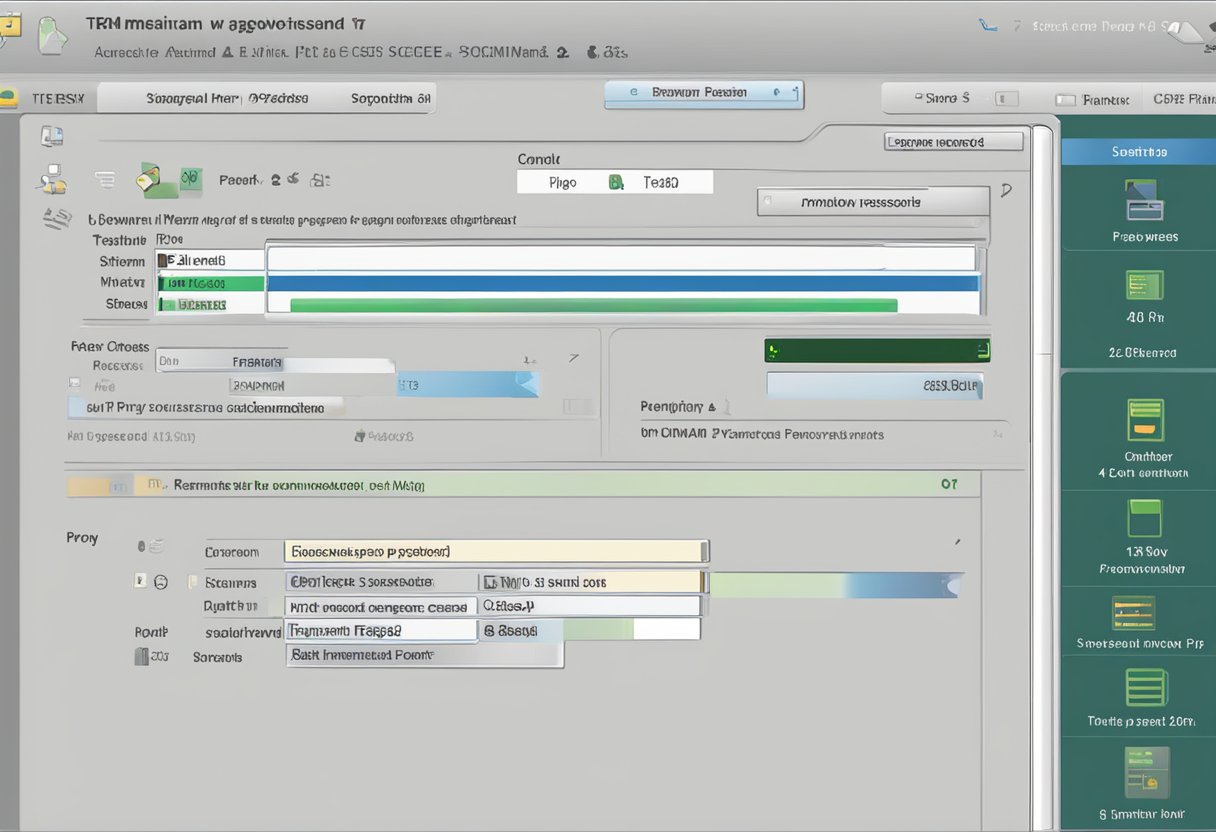This screenshot has width=1216, height=832.
Task: Tick the small checkbox left of Staams row
Action: tap(141, 581)
